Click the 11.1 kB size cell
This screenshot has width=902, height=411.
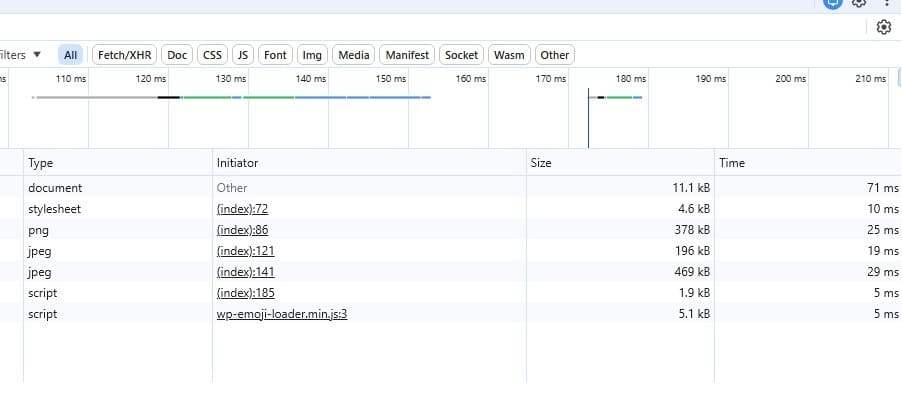point(620,188)
